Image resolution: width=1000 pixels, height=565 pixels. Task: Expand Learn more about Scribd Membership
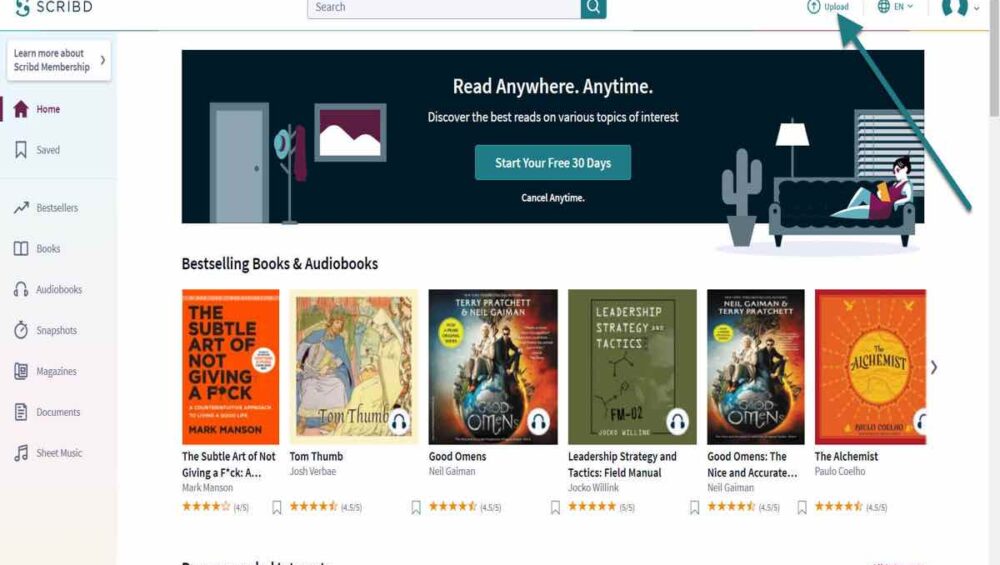click(x=59, y=60)
